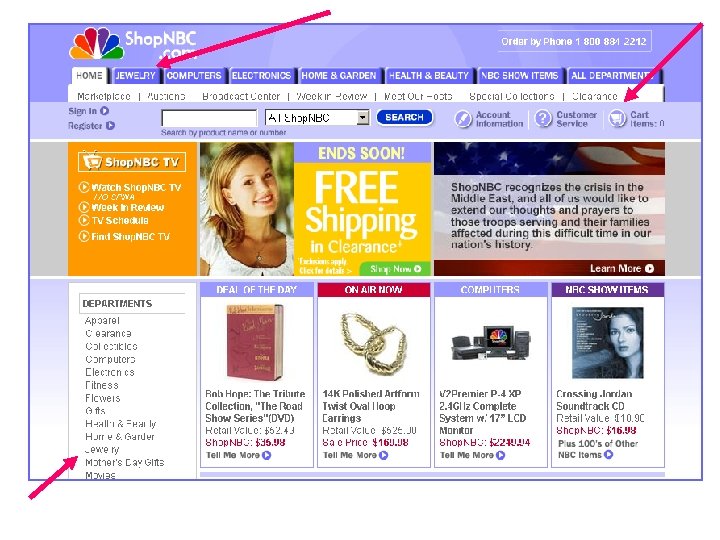Click the NBC SHOW ITEMS box header

point(608,290)
